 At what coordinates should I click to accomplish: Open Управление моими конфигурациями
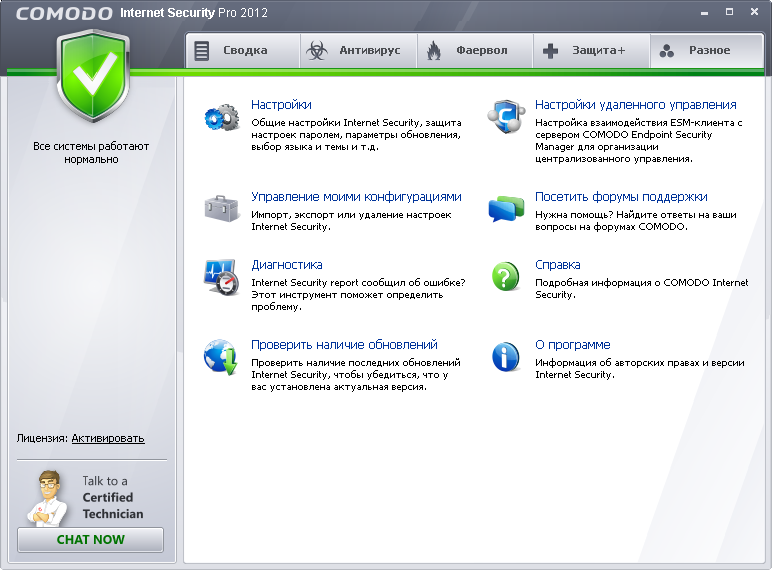pyautogui.click(x=356, y=197)
